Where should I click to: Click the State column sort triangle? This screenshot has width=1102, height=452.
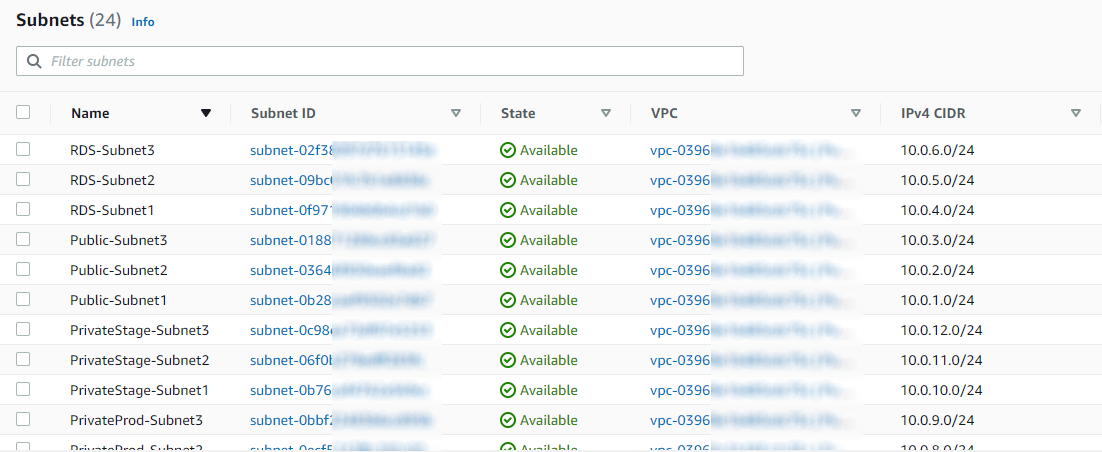[x=606, y=114]
